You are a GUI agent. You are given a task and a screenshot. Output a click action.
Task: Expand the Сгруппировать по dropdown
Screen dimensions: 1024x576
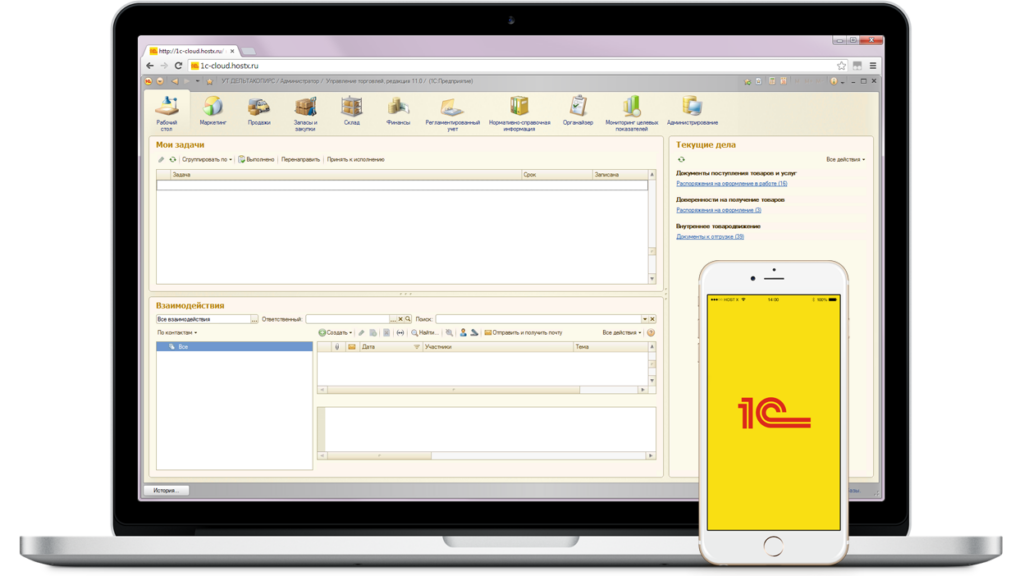point(207,159)
